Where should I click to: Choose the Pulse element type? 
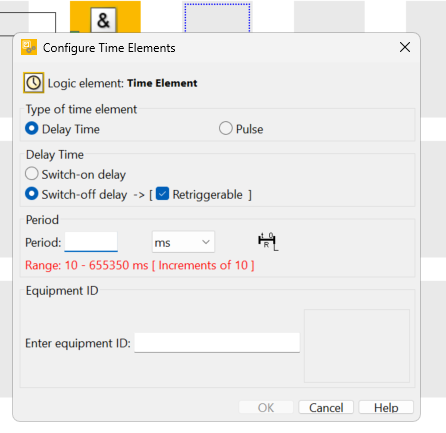(241, 129)
